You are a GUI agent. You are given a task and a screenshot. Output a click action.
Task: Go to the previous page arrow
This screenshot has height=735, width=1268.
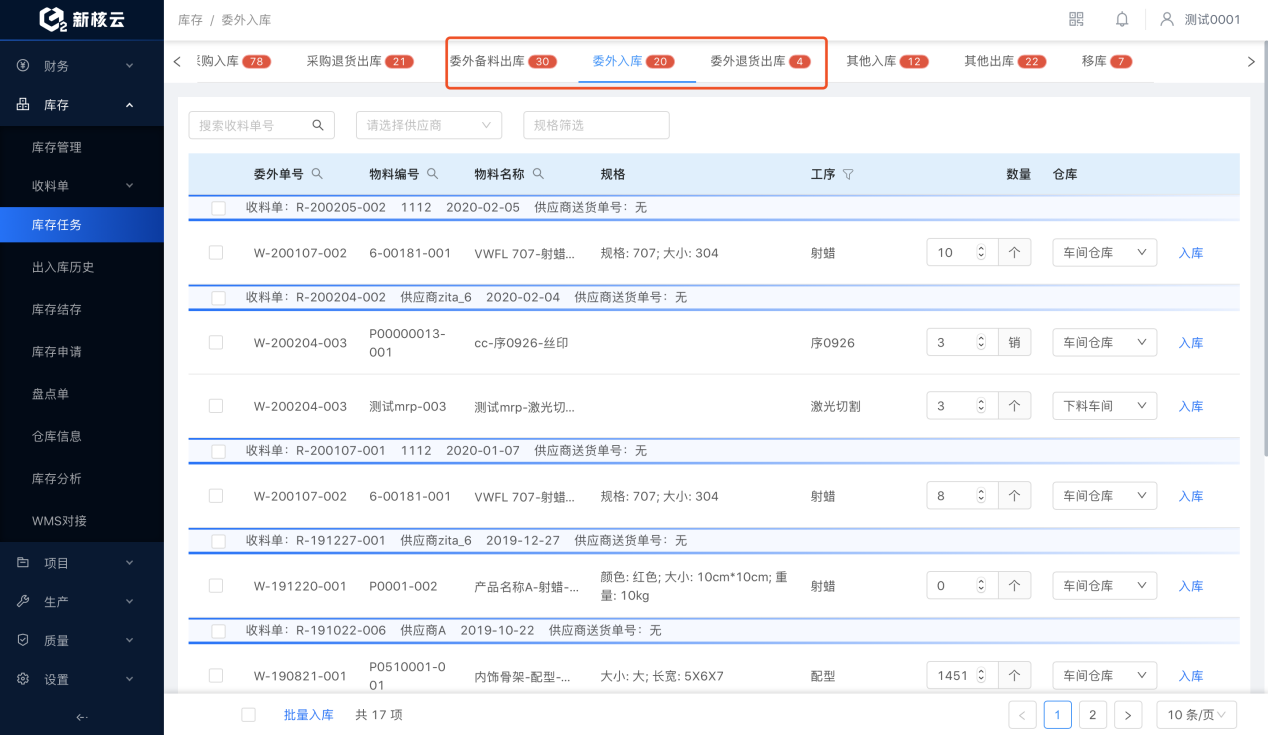1022,715
